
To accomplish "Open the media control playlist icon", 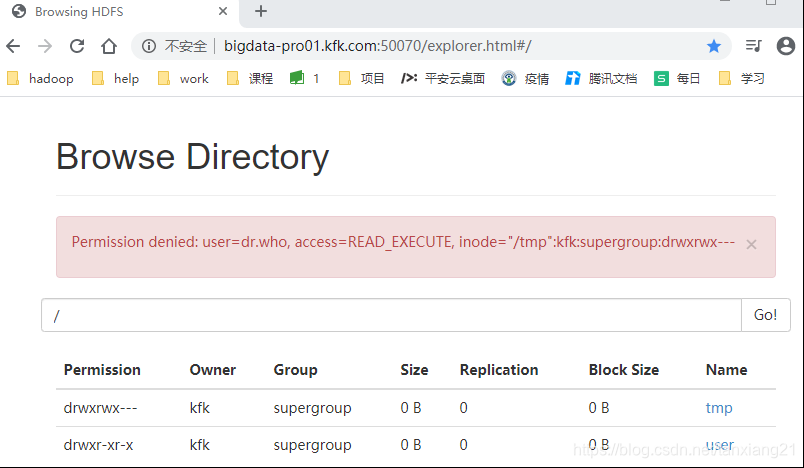I will [x=753, y=46].
